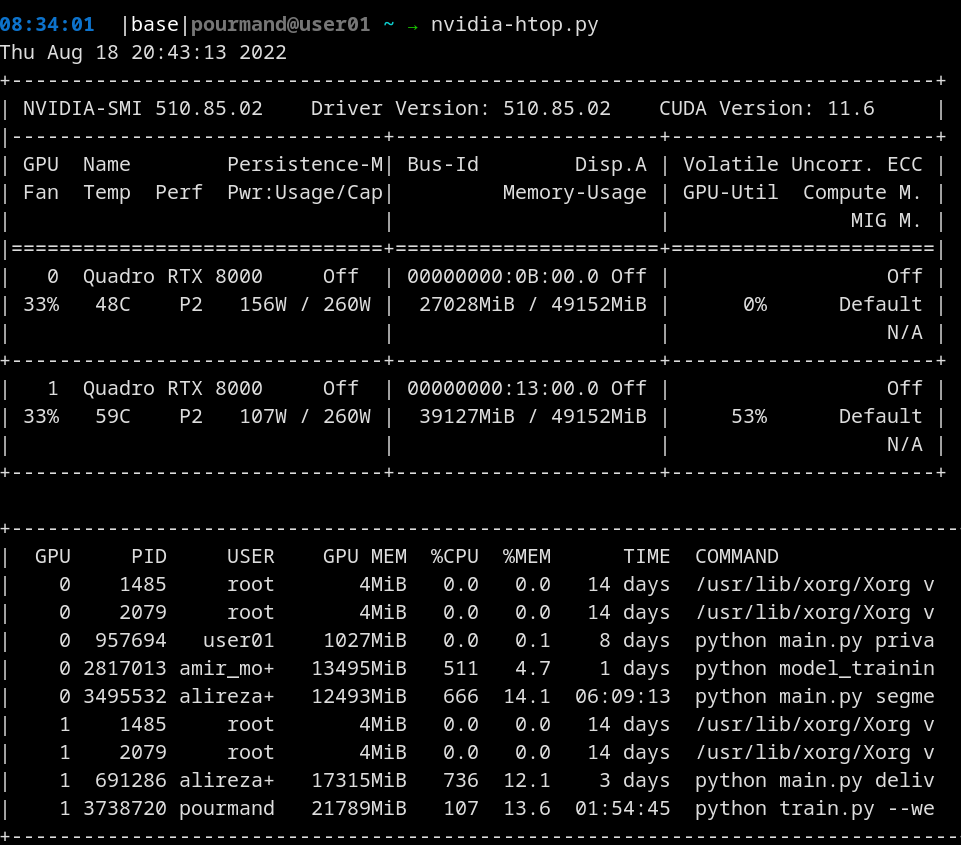Select command python main.py deliv
This screenshot has height=845, width=961.
[x=815, y=781]
